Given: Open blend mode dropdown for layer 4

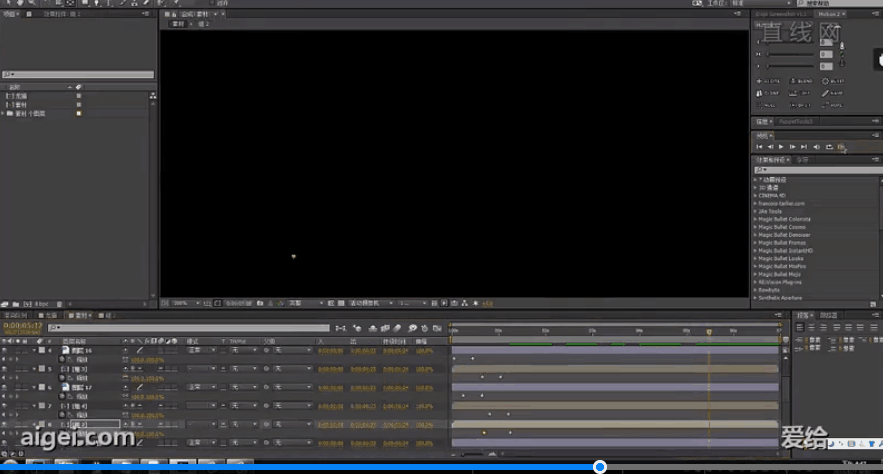Looking at the screenshot, I should tap(199, 351).
